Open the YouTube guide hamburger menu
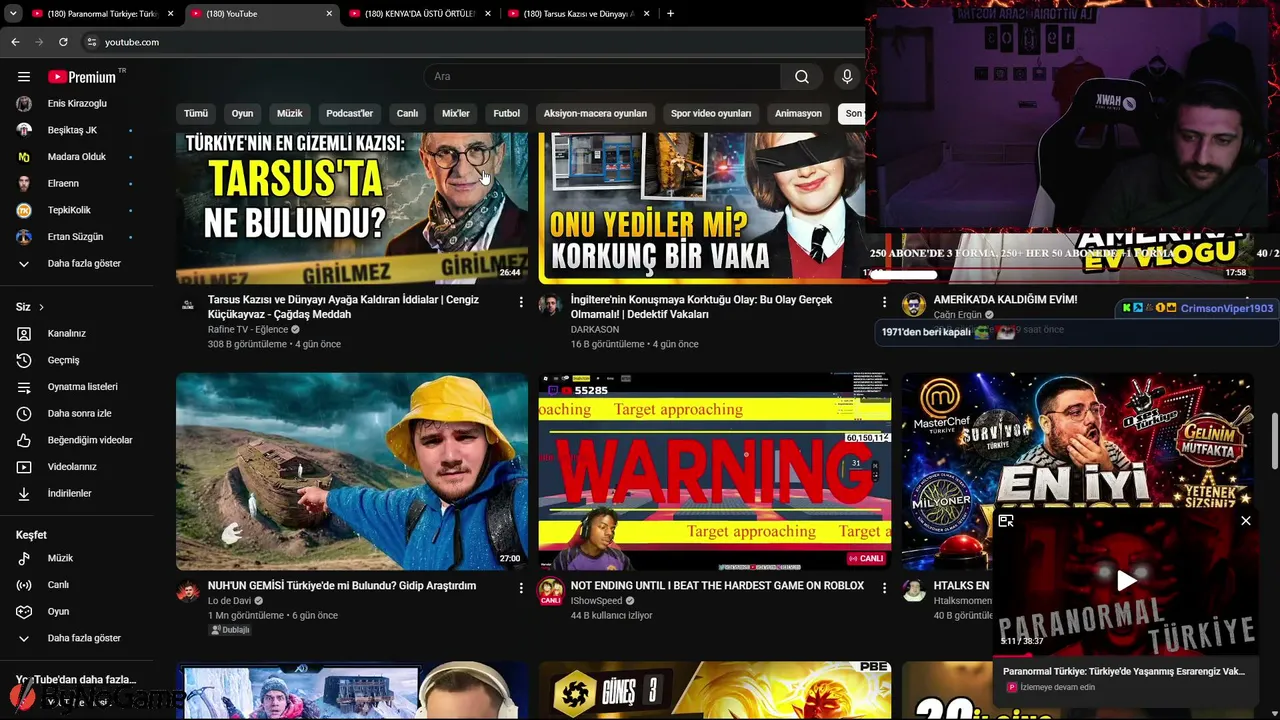This screenshot has width=1280, height=720. tap(24, 77)
